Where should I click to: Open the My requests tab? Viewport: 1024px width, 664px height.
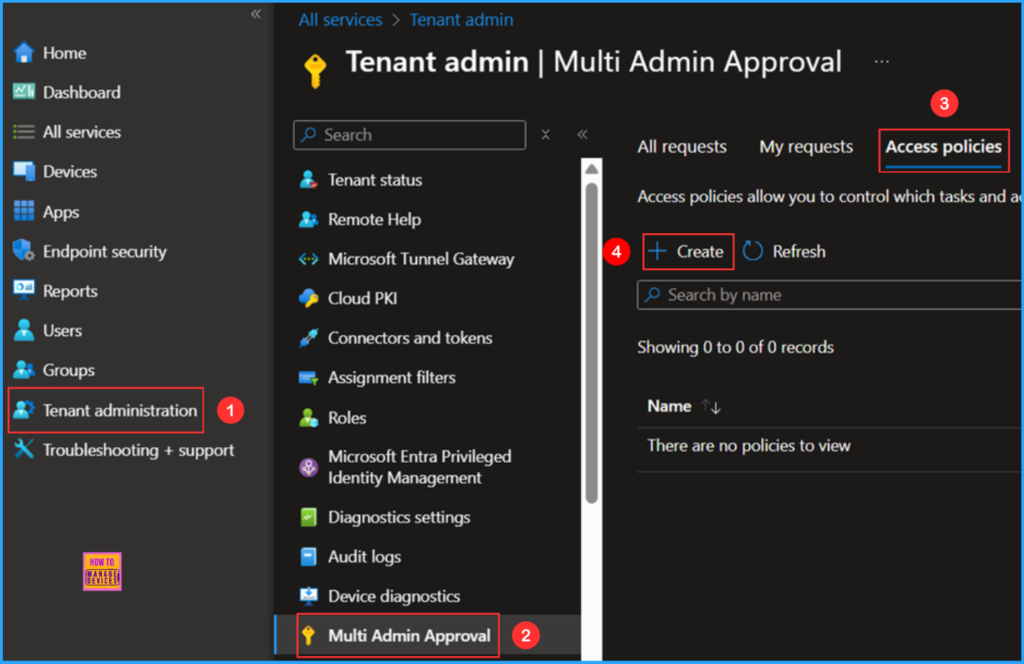click(x=805, y=146)
